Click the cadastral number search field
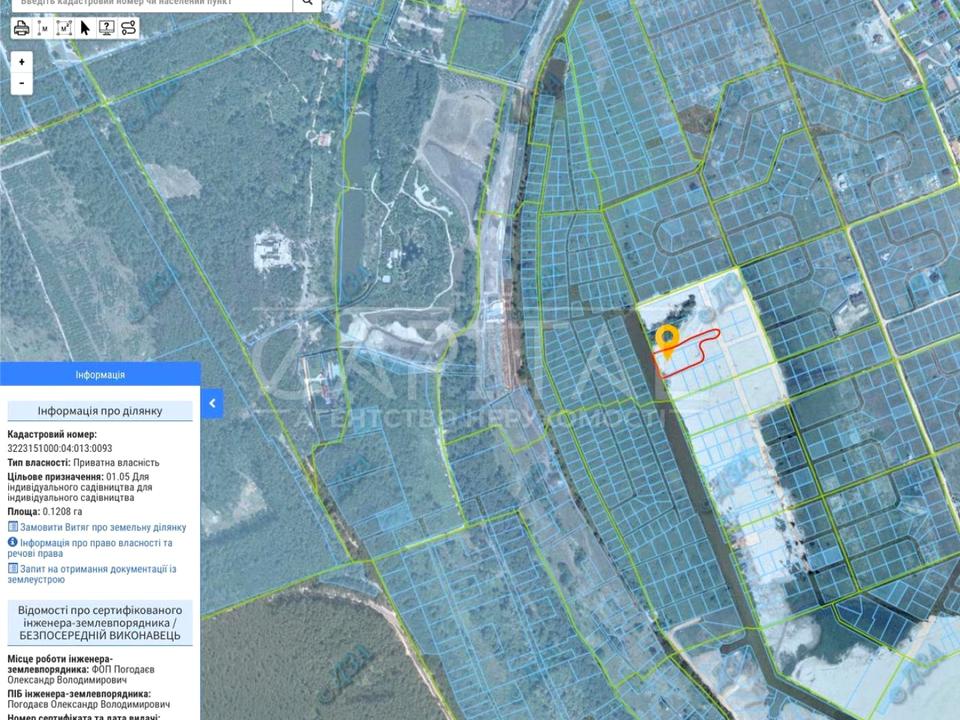Viewport: 960px width, 720px height. [150, 4]
